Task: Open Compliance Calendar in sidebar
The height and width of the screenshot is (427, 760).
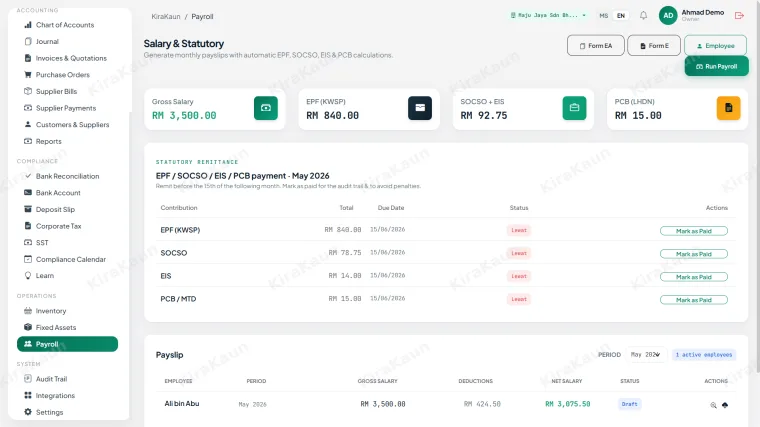Action: 71,259
